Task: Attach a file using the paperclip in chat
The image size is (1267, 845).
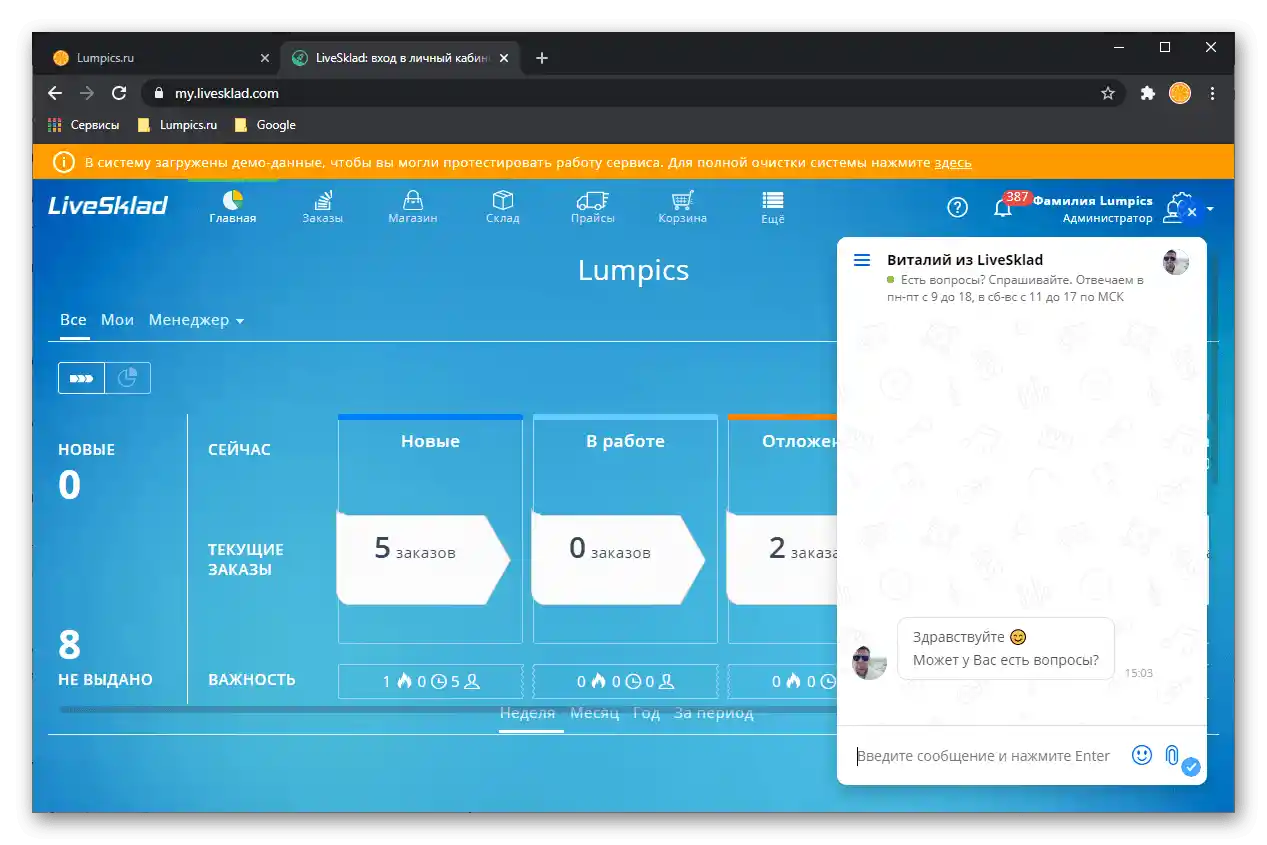Action: click(x=1170, y=755)
